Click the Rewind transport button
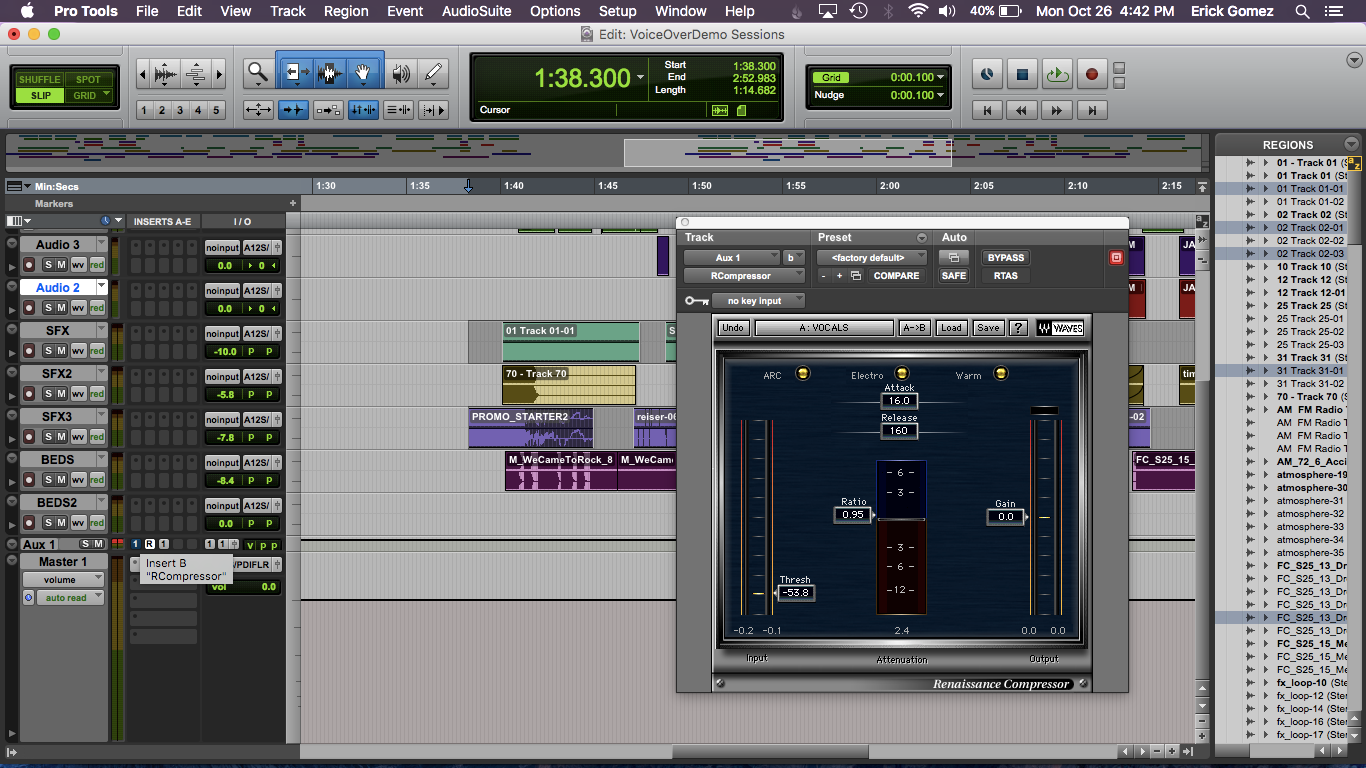 tap(1022, 111)
